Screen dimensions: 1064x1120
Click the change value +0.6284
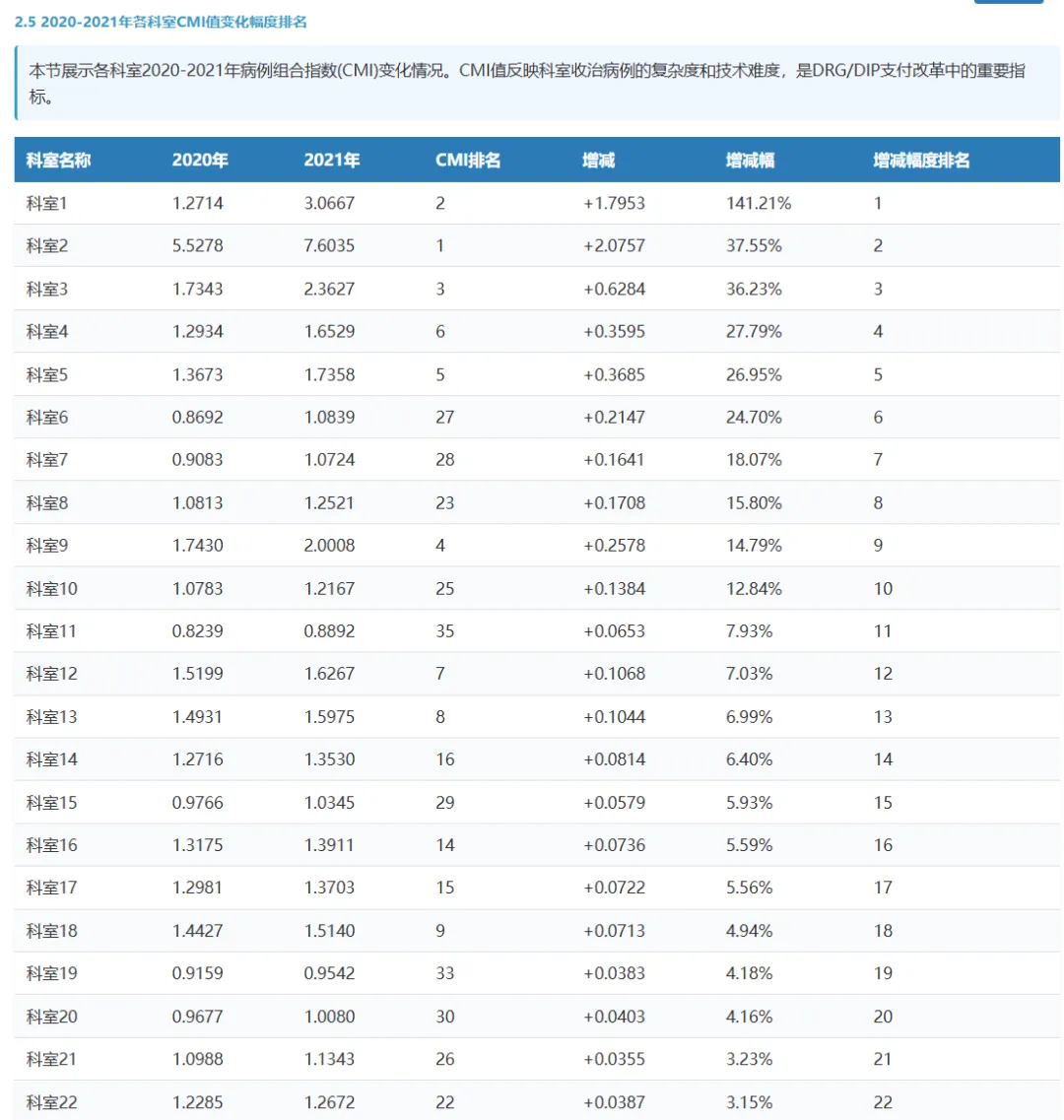click(x=615, y=289)
